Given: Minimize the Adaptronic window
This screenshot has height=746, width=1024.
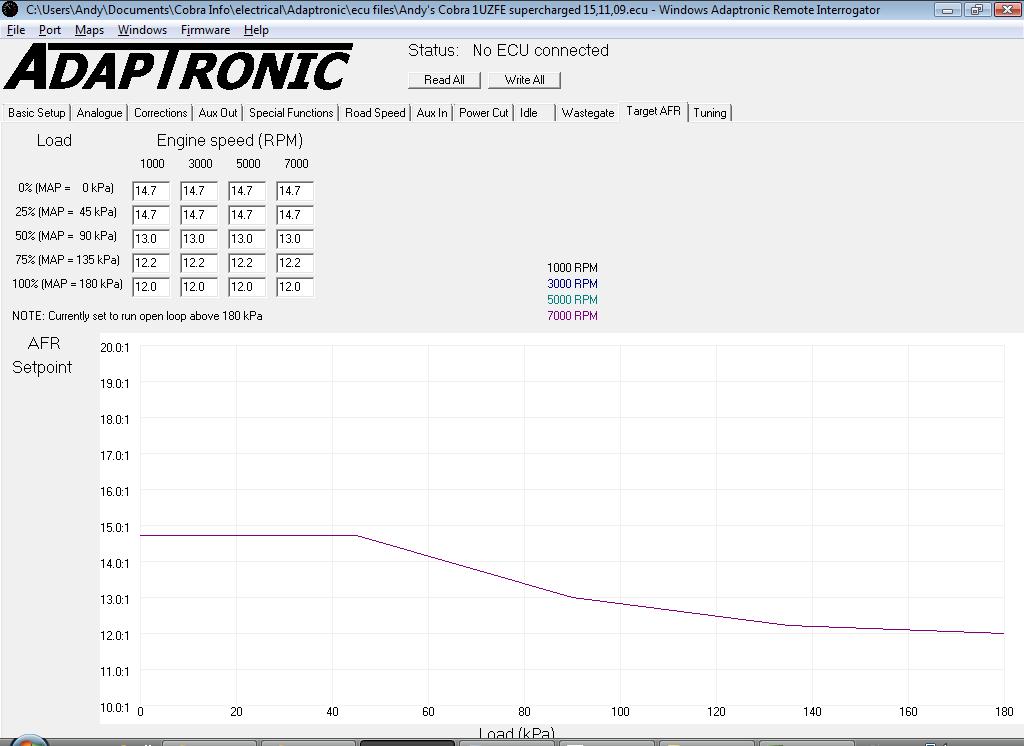Looking at the screenshot, I should (x=948, y=10).
